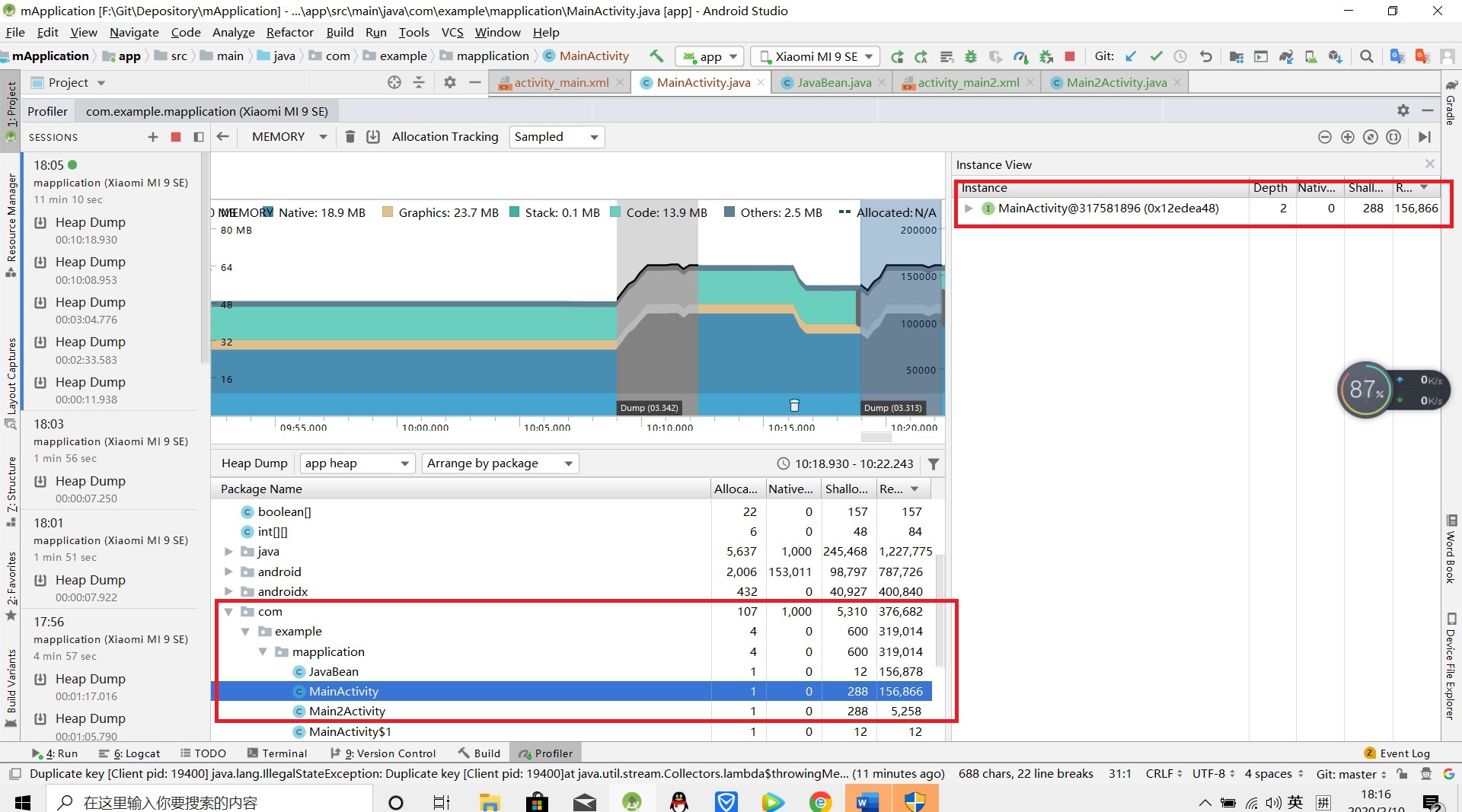Zoom in on the profiler timeline

coord(1348,137)
